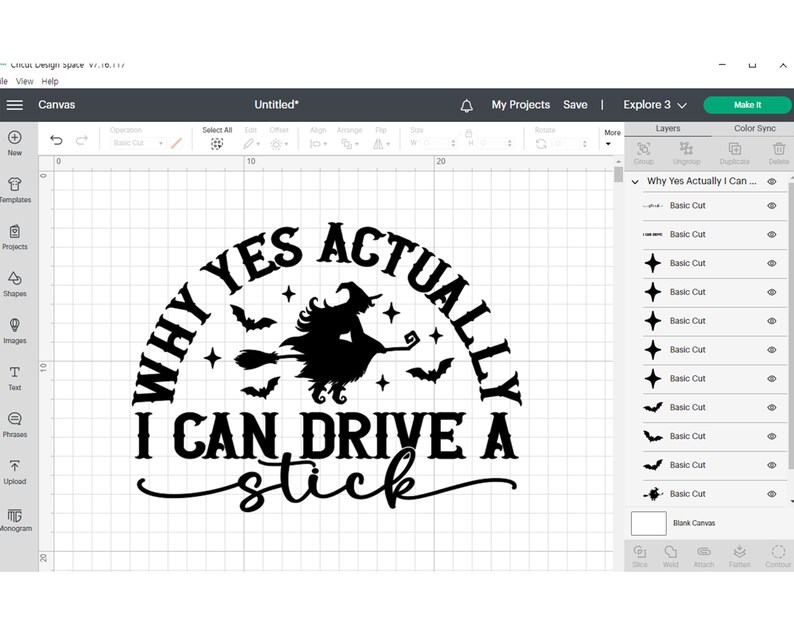Open the Phrases panel

15,425
